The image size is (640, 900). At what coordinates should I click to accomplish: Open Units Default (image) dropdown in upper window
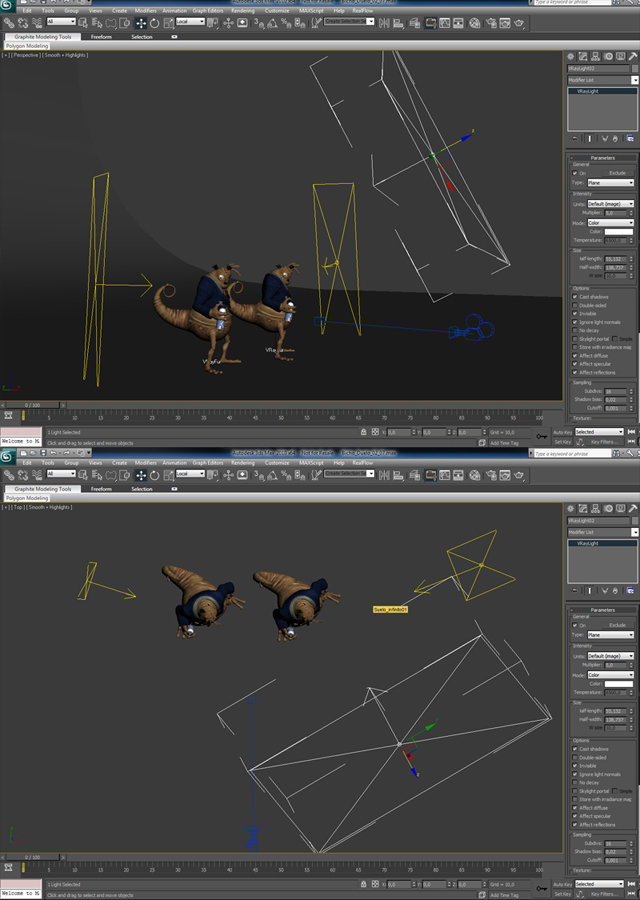[x=610, y=204]
